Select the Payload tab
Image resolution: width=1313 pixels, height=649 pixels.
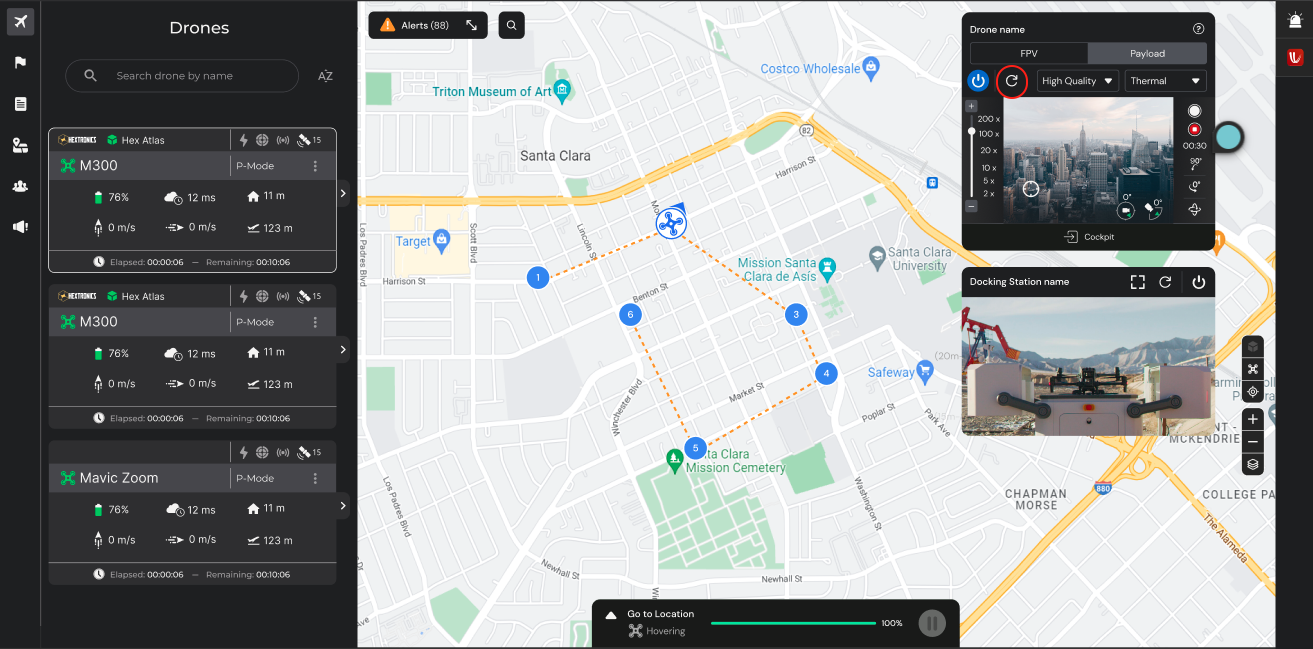[x=1147, y=54]
